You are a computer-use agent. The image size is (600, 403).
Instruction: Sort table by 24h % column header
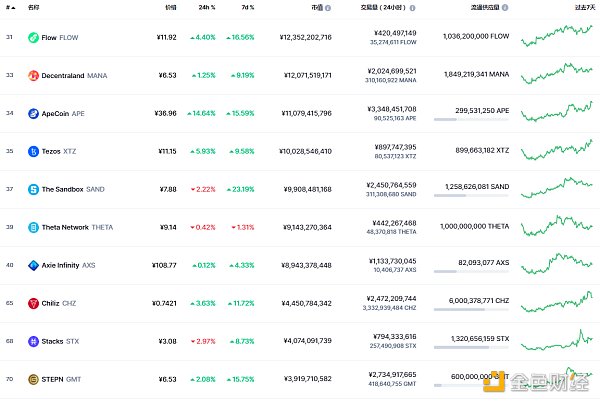[x=205, y=7]
